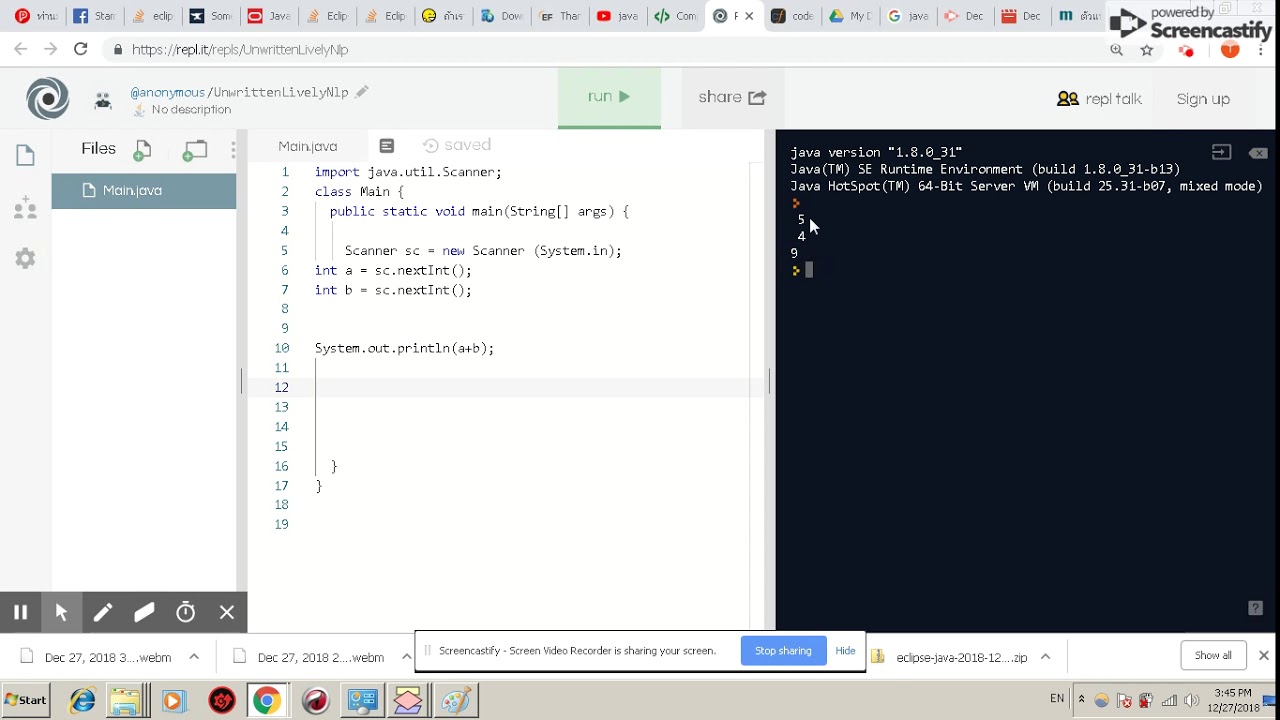Open Internet Explorer from the taskbar
Viewport: 1280px width, 720px height.
tap(82, 701)
